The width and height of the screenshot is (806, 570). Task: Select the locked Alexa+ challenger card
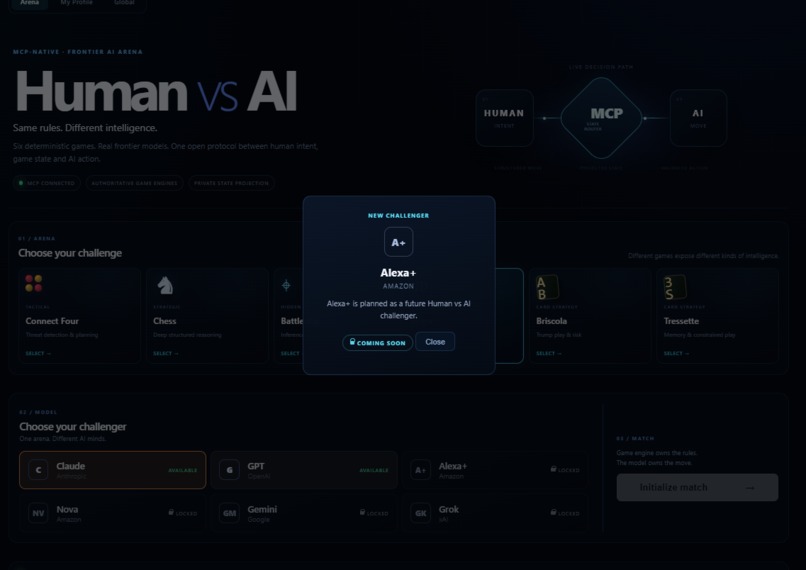point(495,470)
